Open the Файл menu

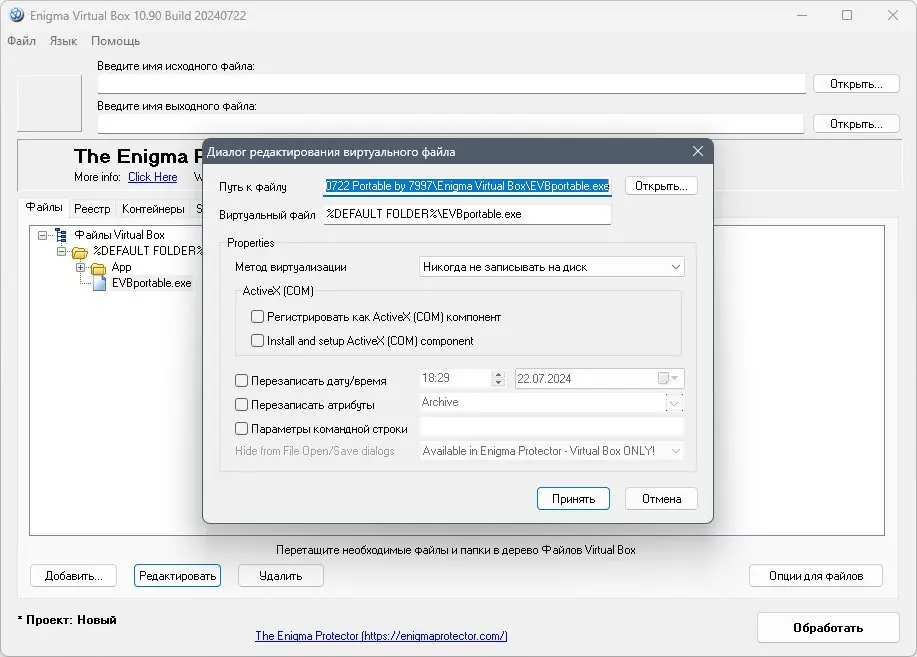click(x=22, y=41)
